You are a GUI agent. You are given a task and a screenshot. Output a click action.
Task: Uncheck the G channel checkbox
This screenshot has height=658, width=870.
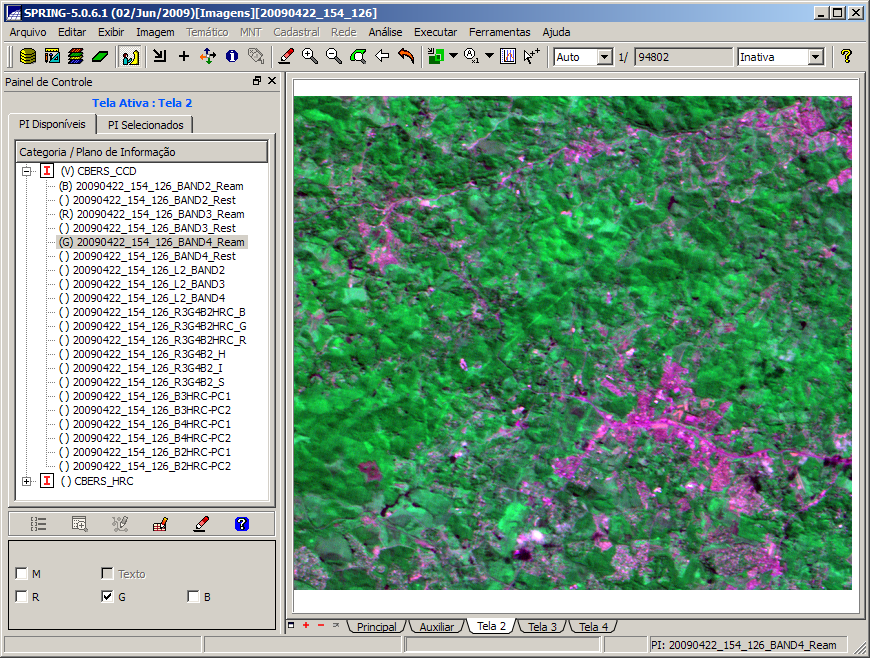107,597
